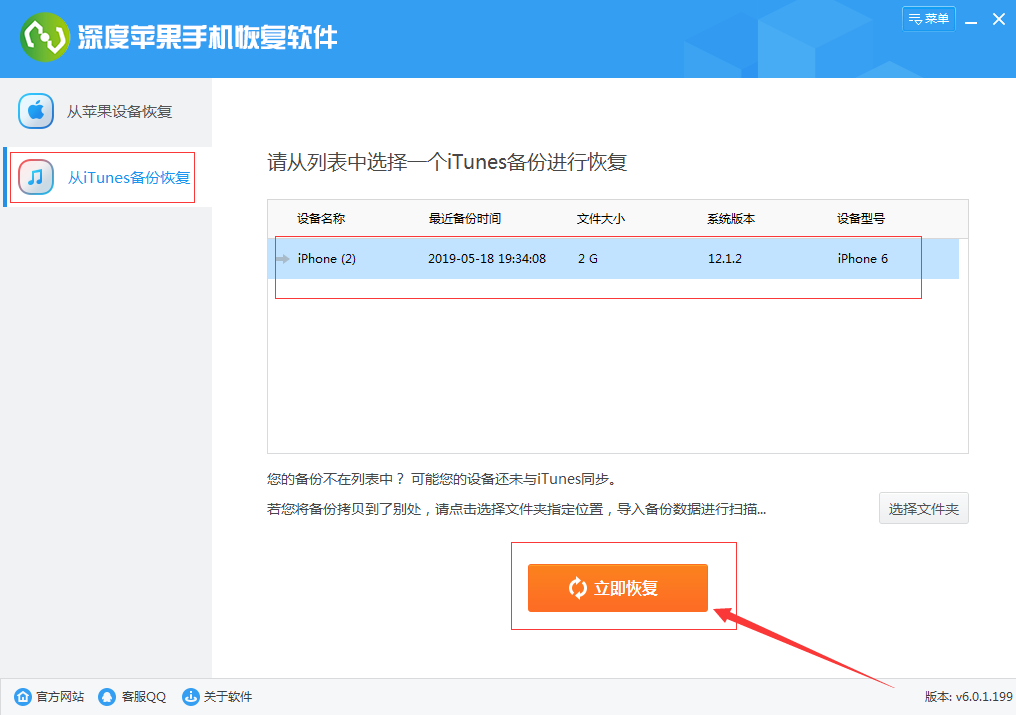Click the green app logo icon
The height and width of the screenshot is (715, 1016).
[x=44, y=37]
